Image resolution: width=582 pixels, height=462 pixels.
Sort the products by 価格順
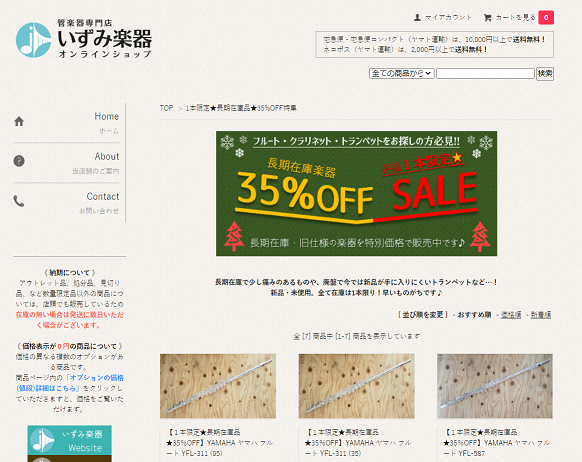point(511,315)
